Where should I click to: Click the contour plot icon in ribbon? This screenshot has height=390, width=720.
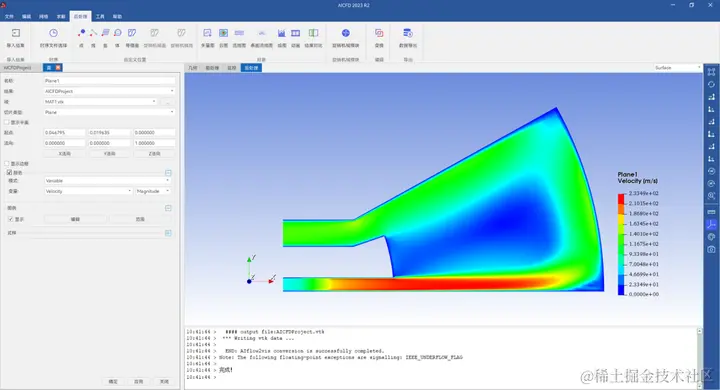(223, 33)
